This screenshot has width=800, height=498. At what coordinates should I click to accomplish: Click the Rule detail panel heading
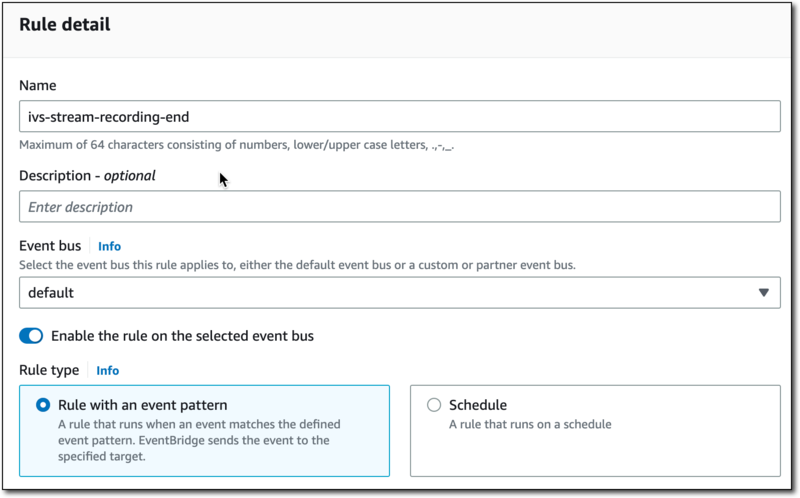64,25
